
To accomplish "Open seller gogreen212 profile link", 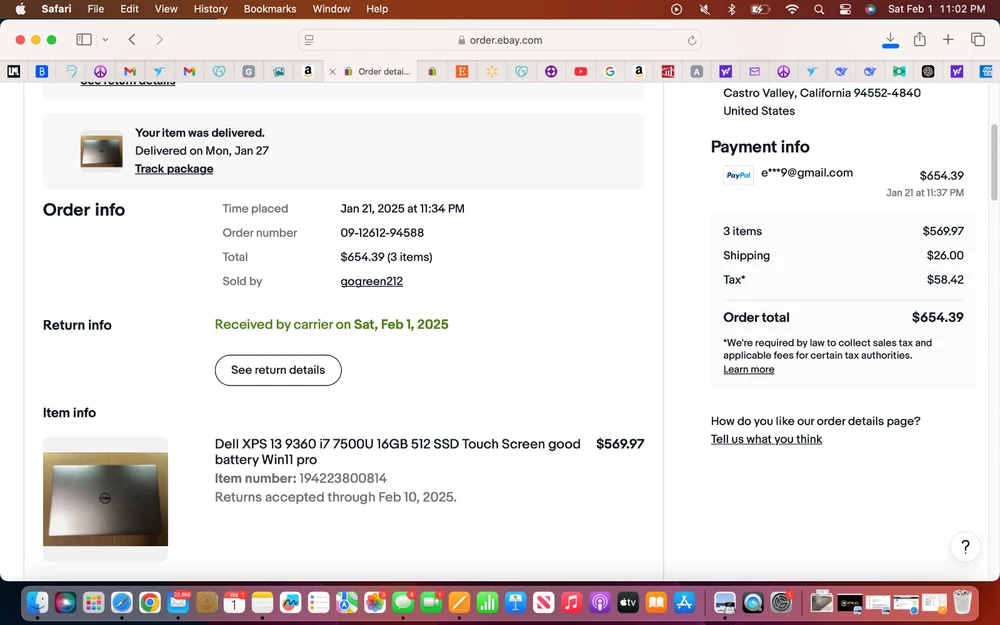I will pyautogui.click(x=371, y=282).
